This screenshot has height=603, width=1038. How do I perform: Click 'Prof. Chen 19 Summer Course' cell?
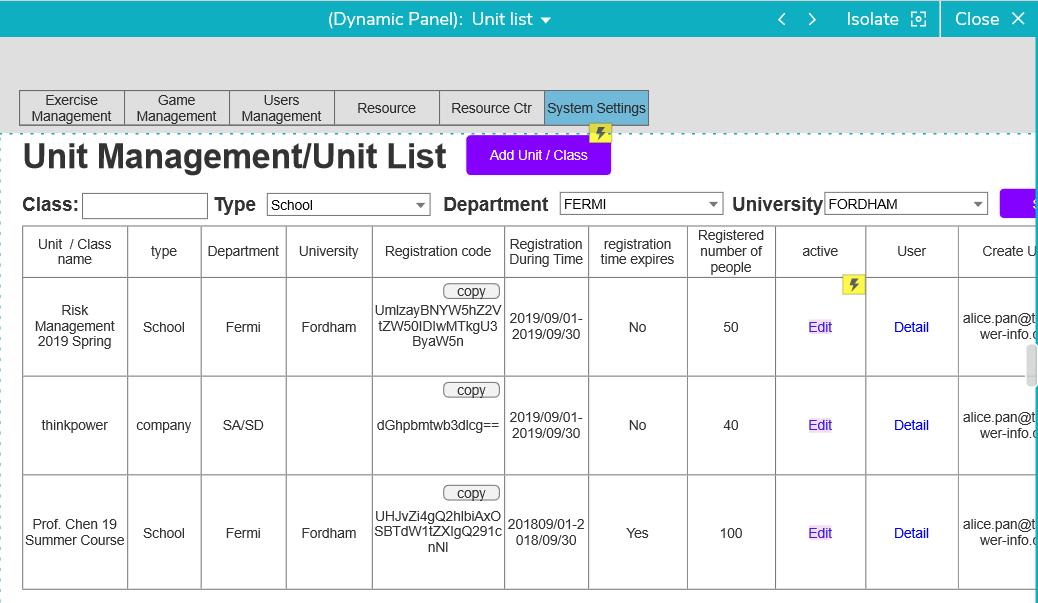coord(75,532)
